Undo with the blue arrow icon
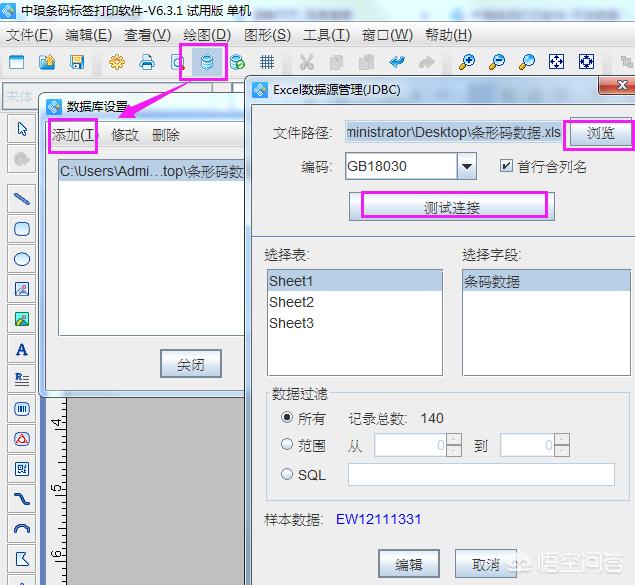 click(397, 62)
